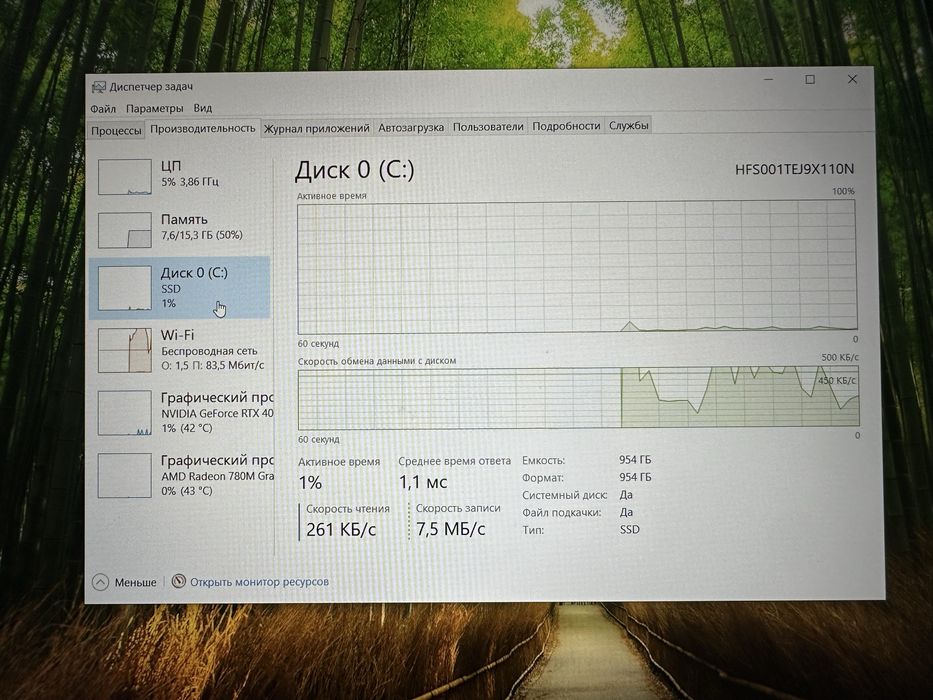The image size is (933, 700).
Task: Click the Память mini graph thumbnail
Action: click(x=124, y=230)
